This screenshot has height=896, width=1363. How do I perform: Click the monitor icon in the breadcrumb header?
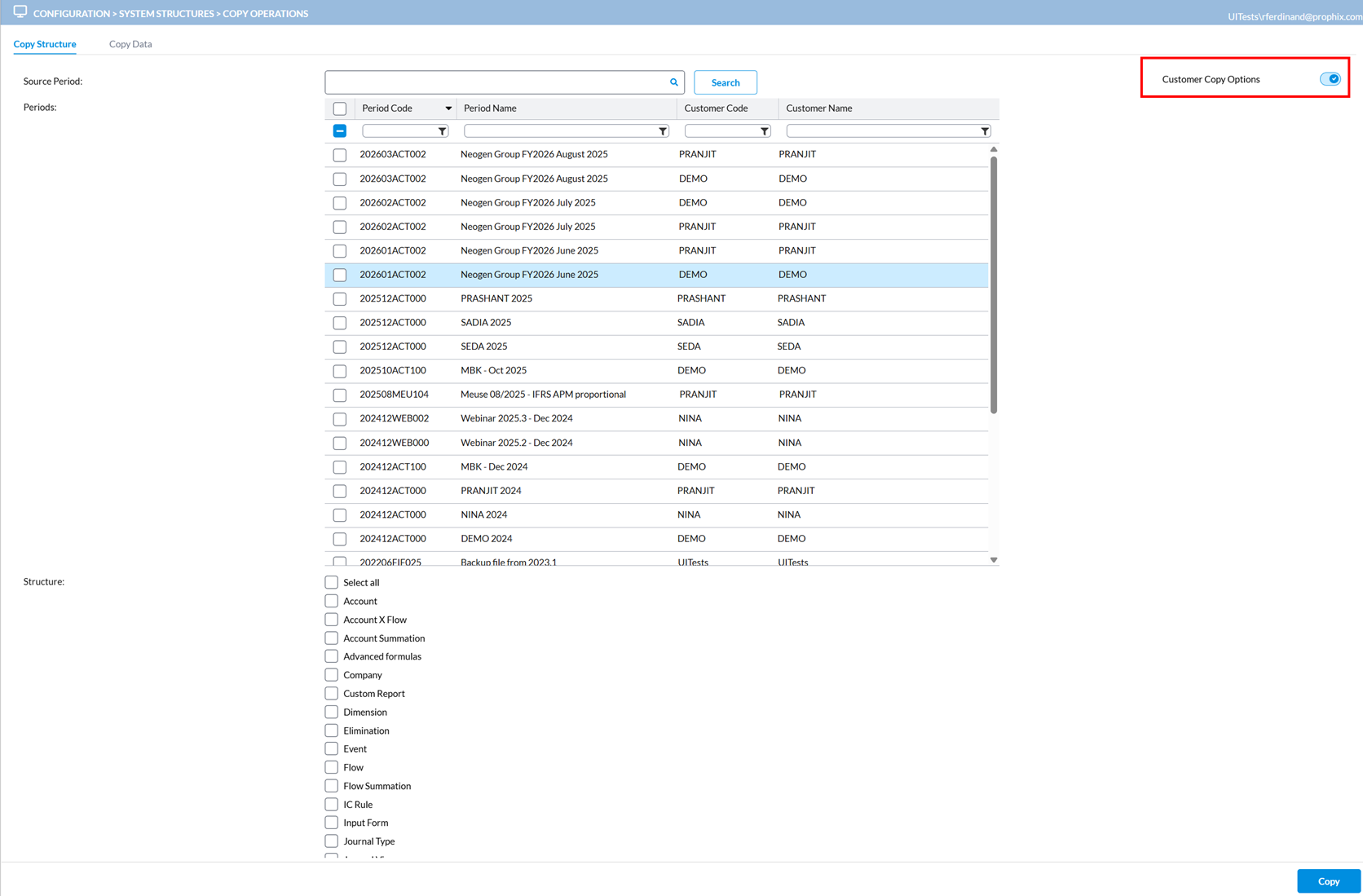tap(20, 12)
